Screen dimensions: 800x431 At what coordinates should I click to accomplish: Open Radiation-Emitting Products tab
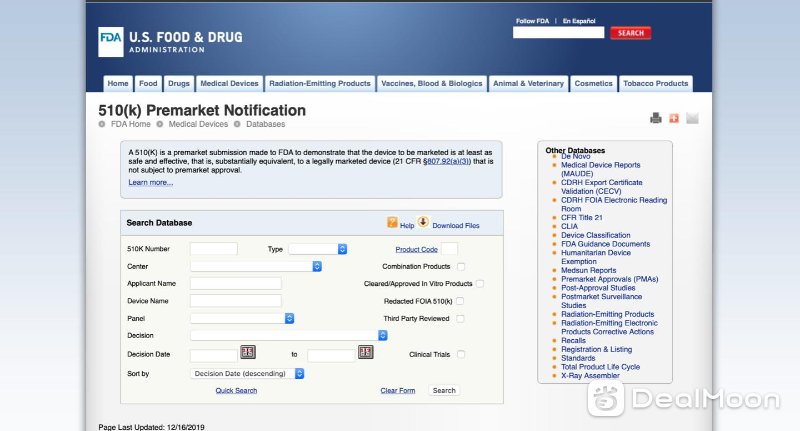tap(320, 84)
